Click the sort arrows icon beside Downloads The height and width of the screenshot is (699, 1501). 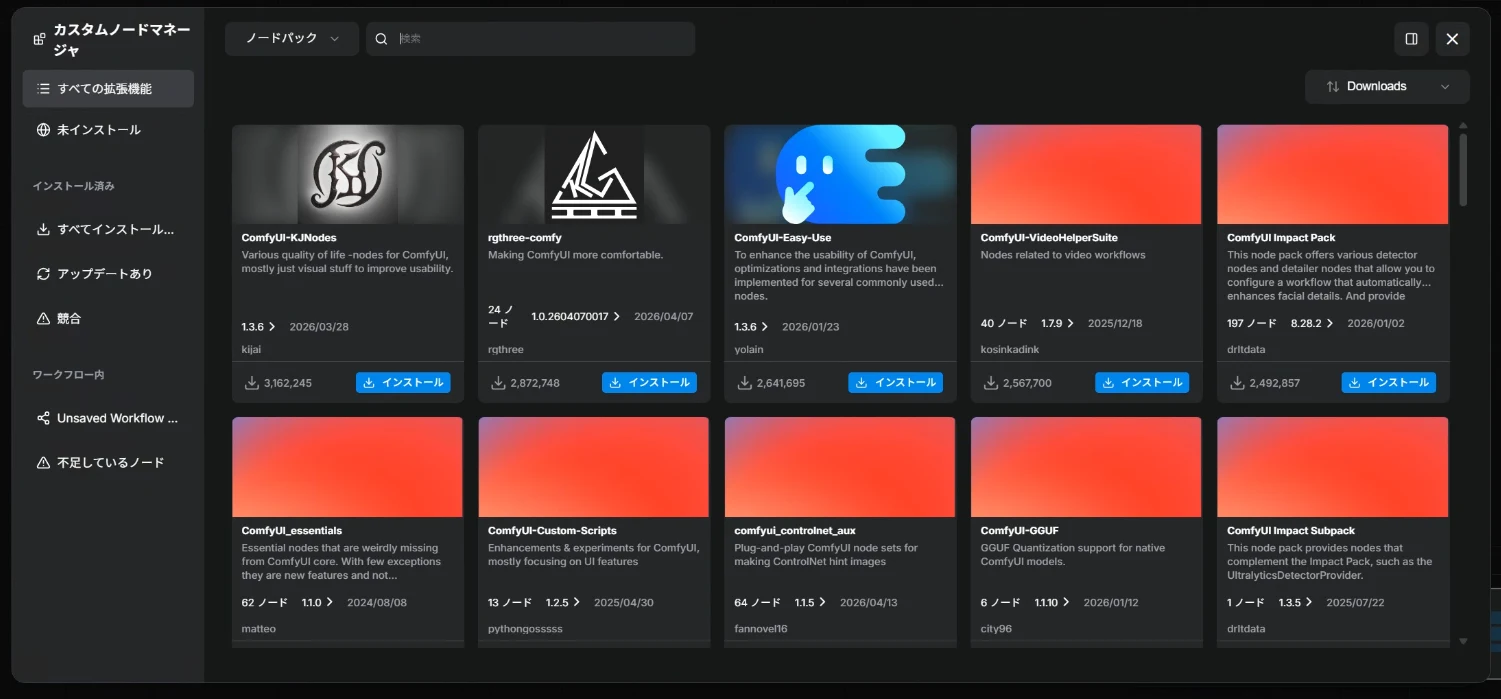[1332, 86]
